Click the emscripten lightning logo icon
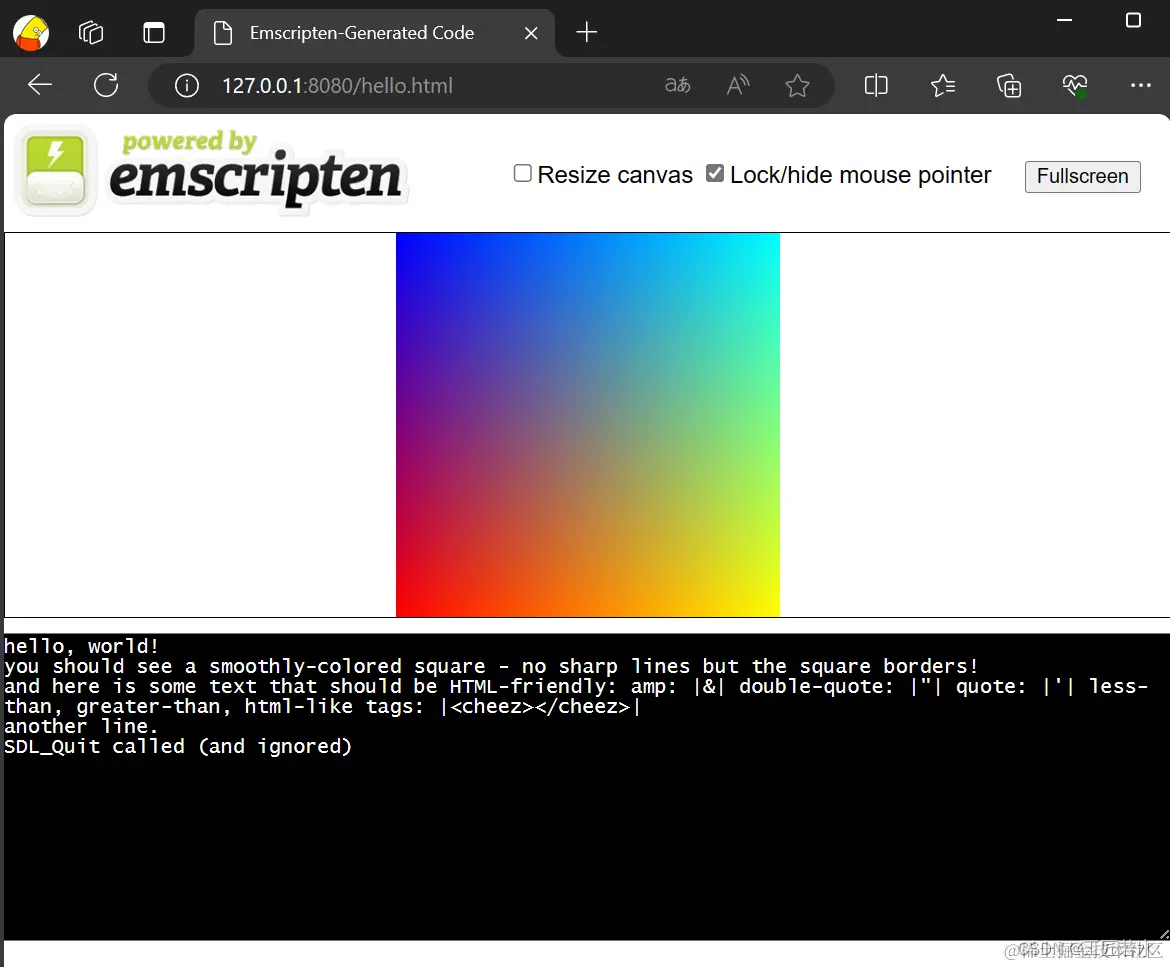1170x967 pixels. [55, 171]
